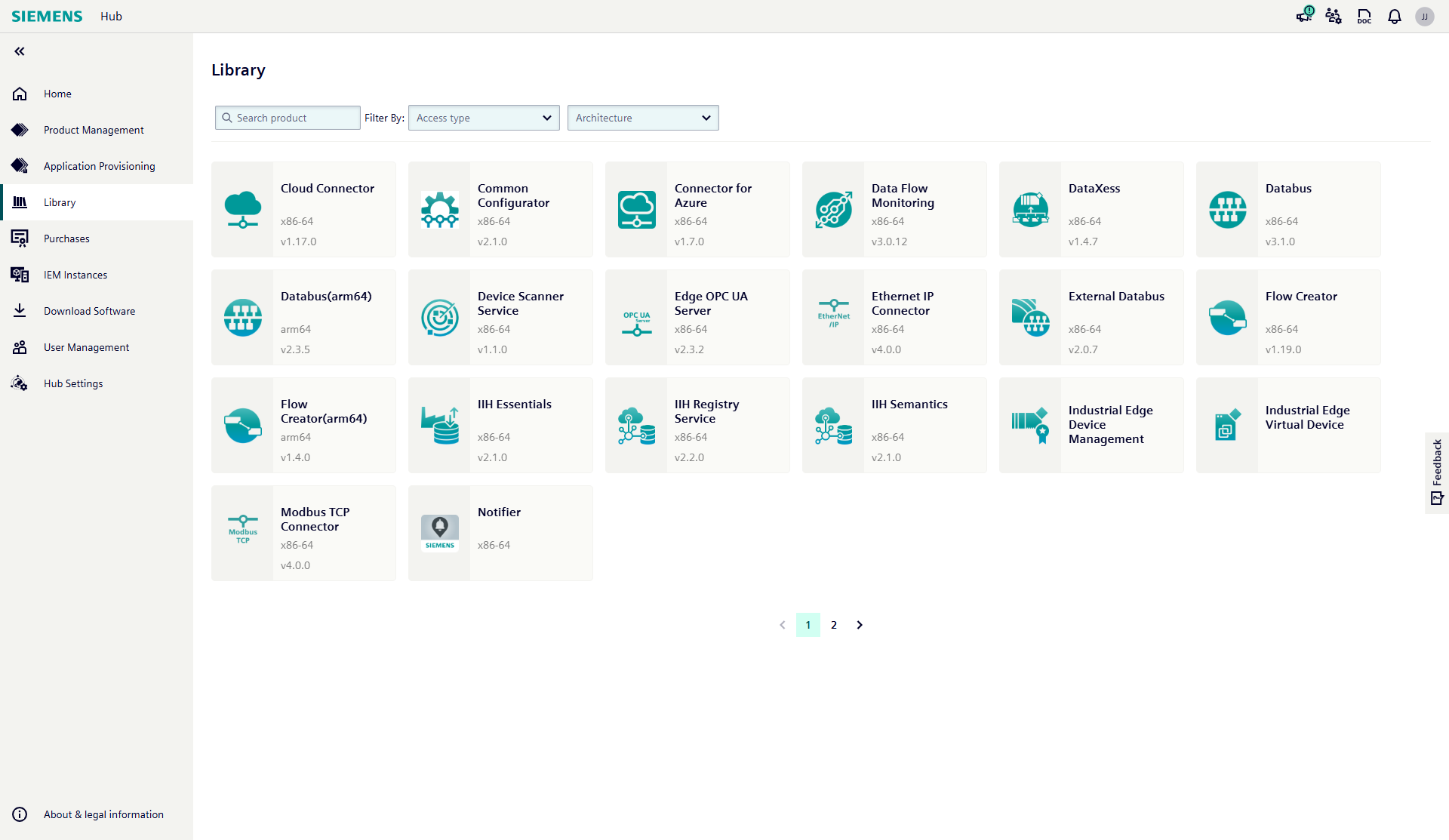Click the Edge OPC UA Server icon
1449x840 pixels.
(x=637, y=322)
